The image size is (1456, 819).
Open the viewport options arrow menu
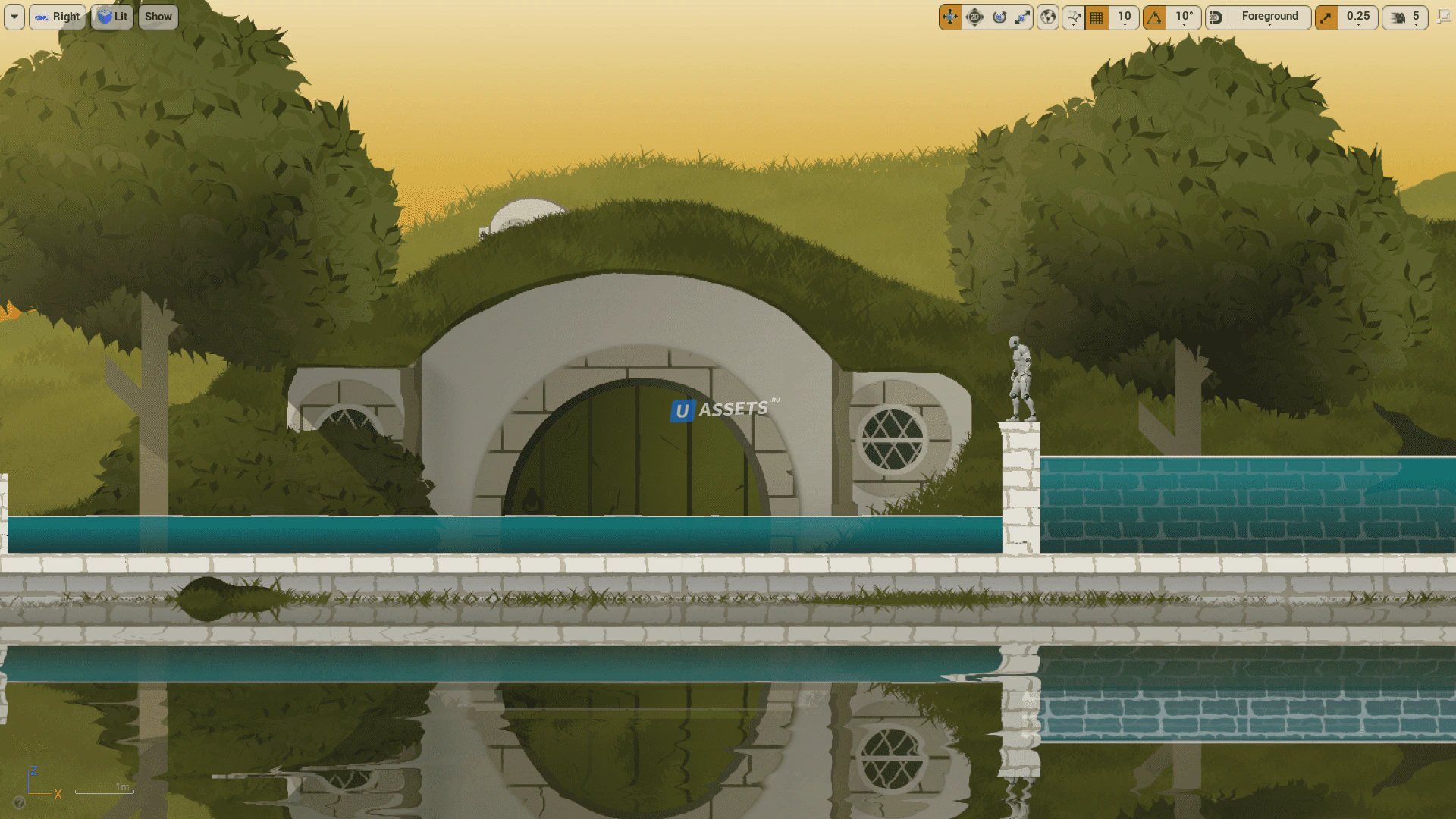(x=14, y=17)
